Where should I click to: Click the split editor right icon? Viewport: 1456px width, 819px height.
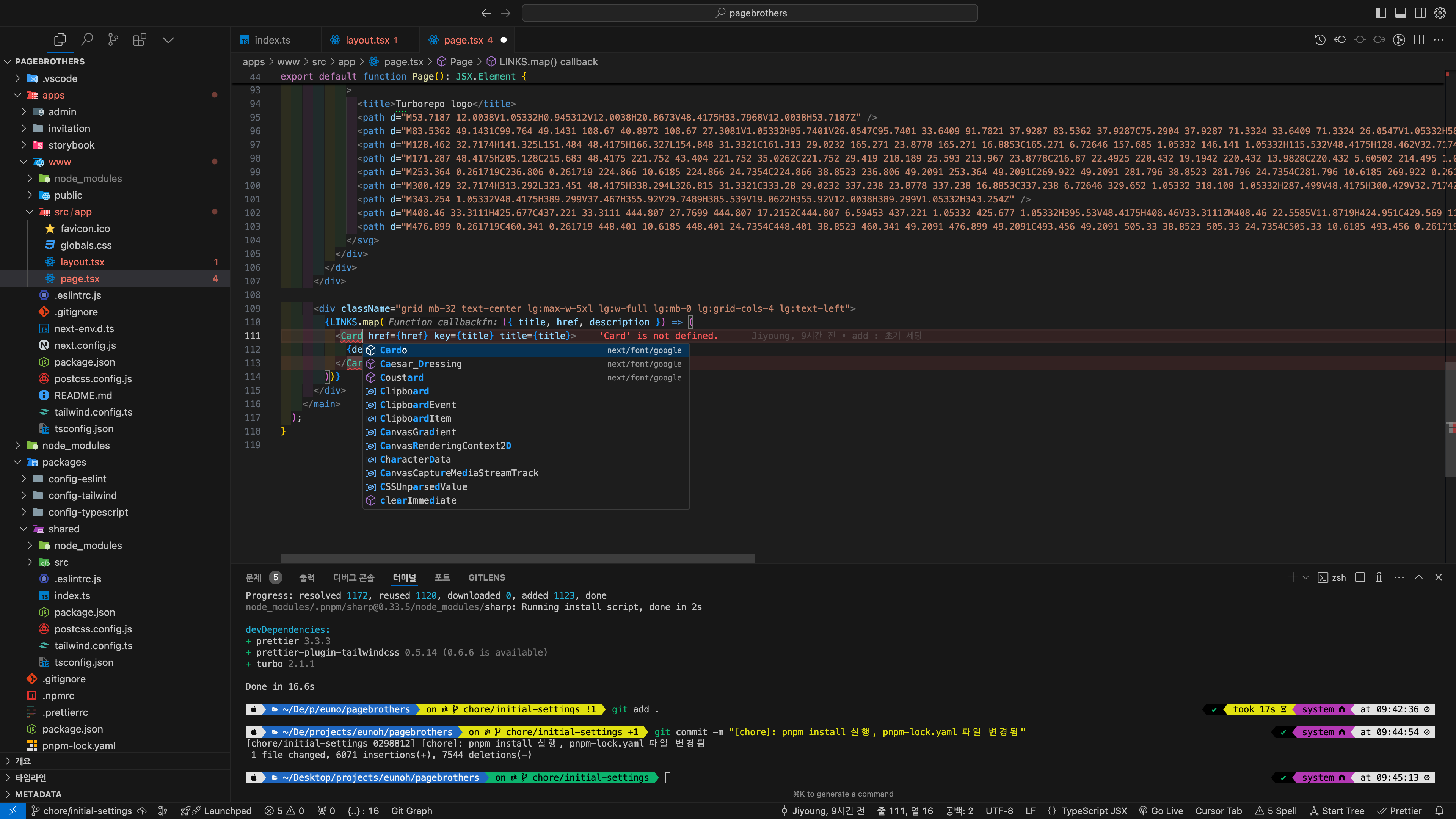pos(1419,39)
